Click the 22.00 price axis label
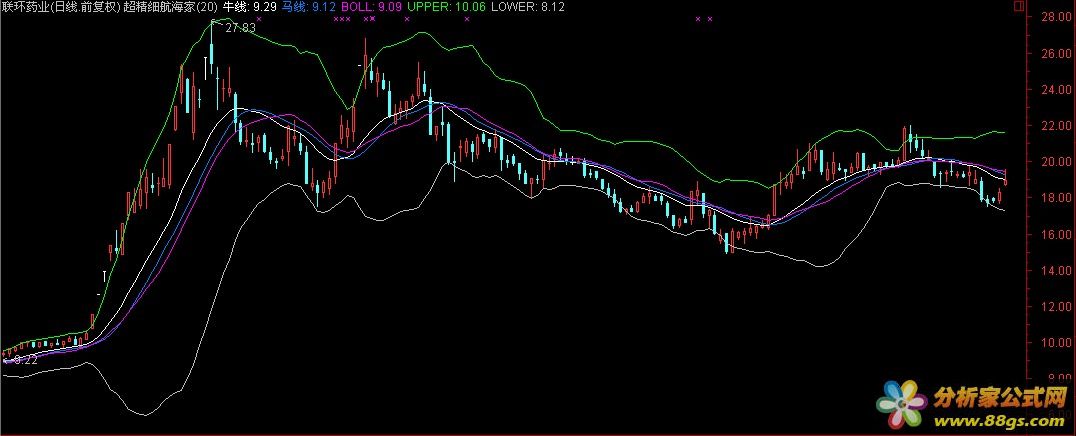 click(1055, 126)
